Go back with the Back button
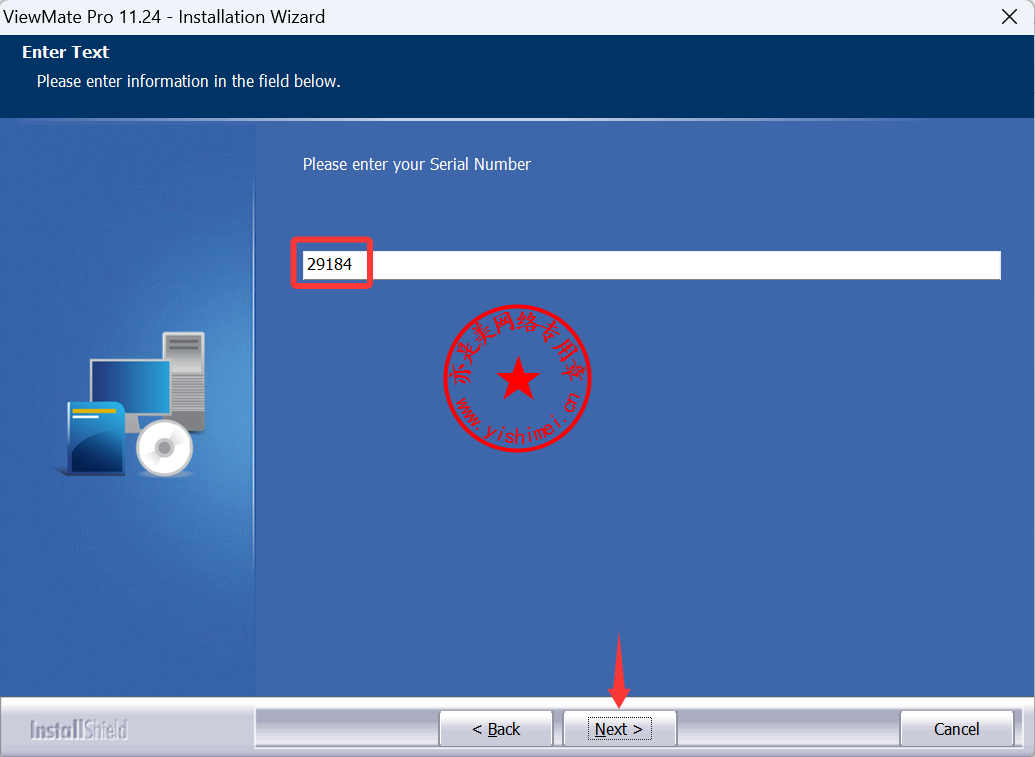Image resolution: width=1035 pixels, height=757 pixels. point(496,729)
